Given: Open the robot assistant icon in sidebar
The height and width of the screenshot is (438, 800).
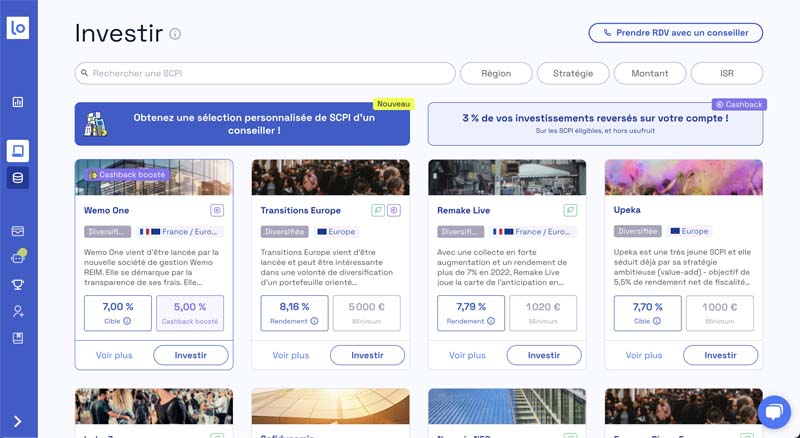Looking at the screenshot, I should coord(18,258).
